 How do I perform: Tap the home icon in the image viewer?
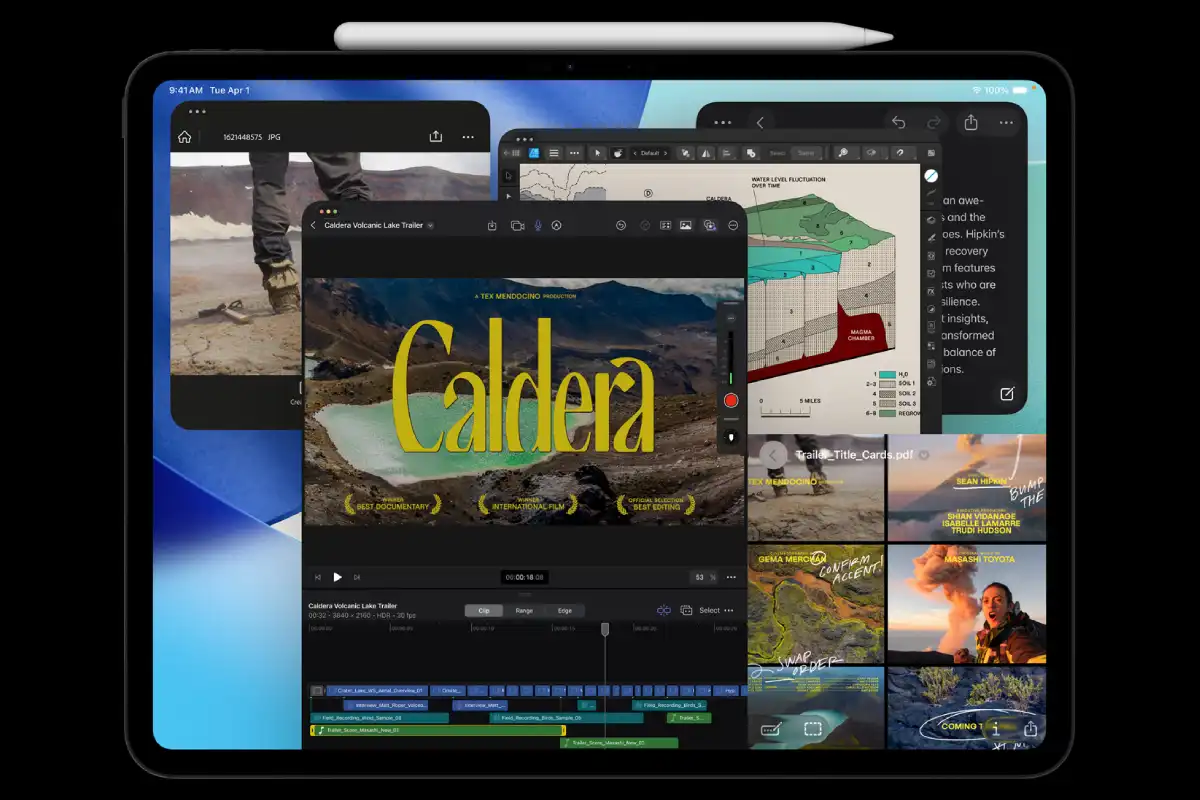[184, 137]
